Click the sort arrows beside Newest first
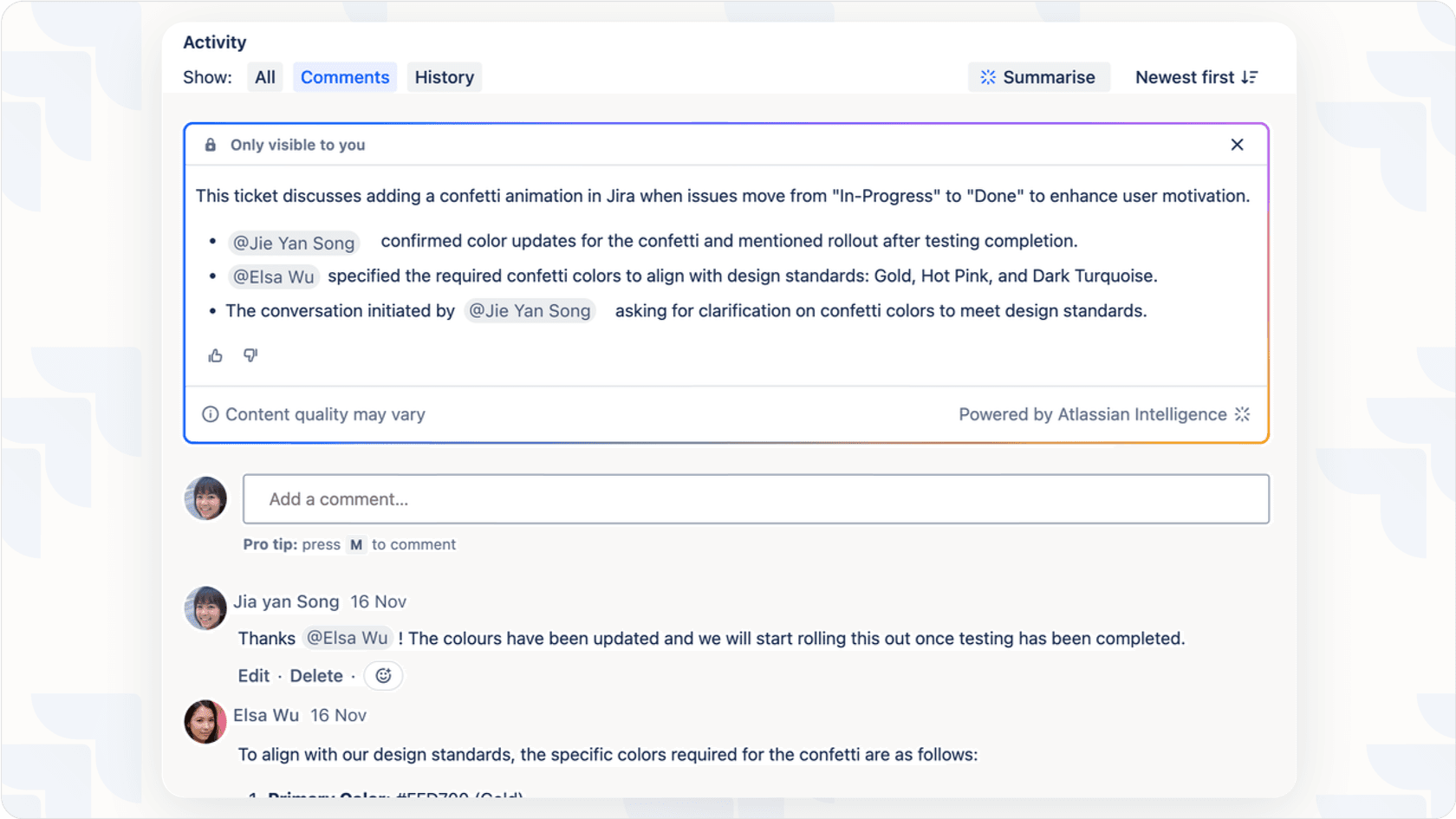The image size is (1456, 819). click(x=1250, y=77)
